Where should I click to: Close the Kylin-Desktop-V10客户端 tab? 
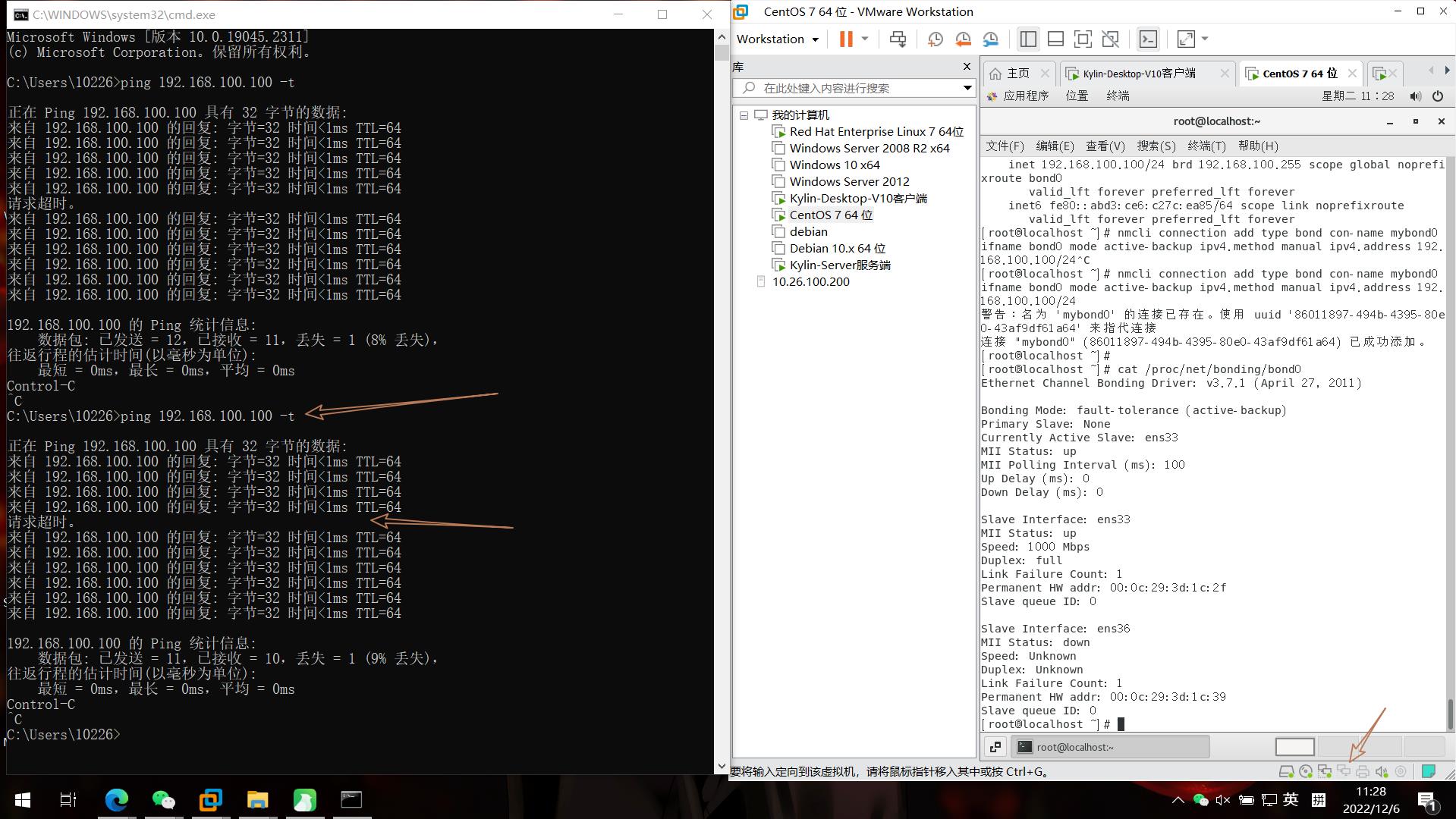(x=1225, y=74)
